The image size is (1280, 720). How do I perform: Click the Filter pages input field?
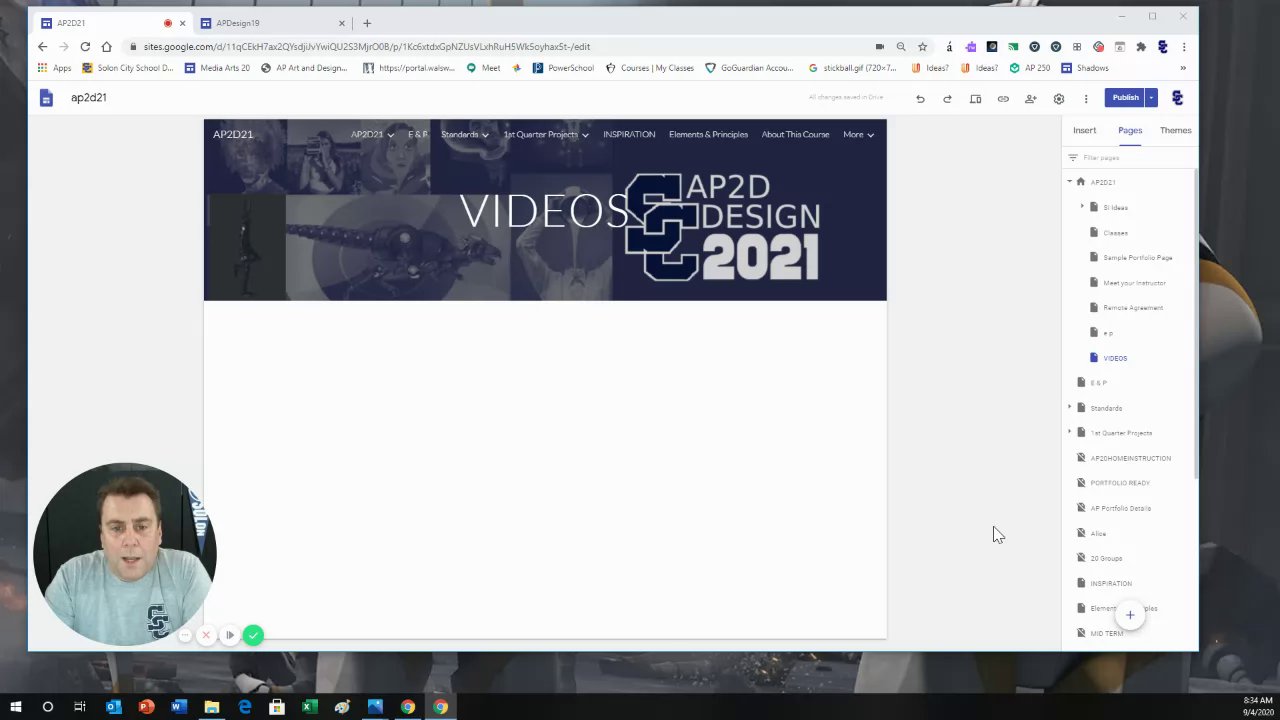click(1130, 158)
